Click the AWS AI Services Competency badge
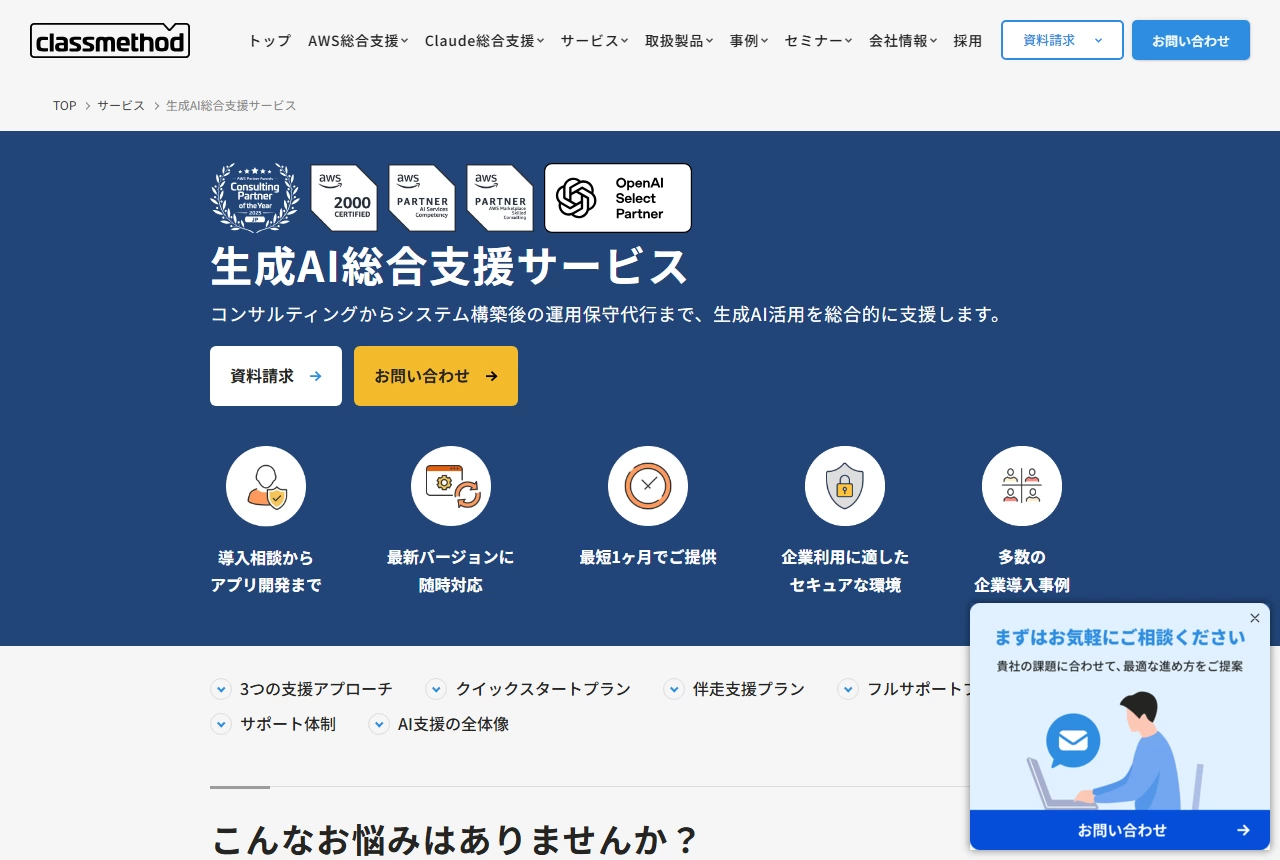The height and width of the screenshot is (860, 1280). tap(422, 198)
